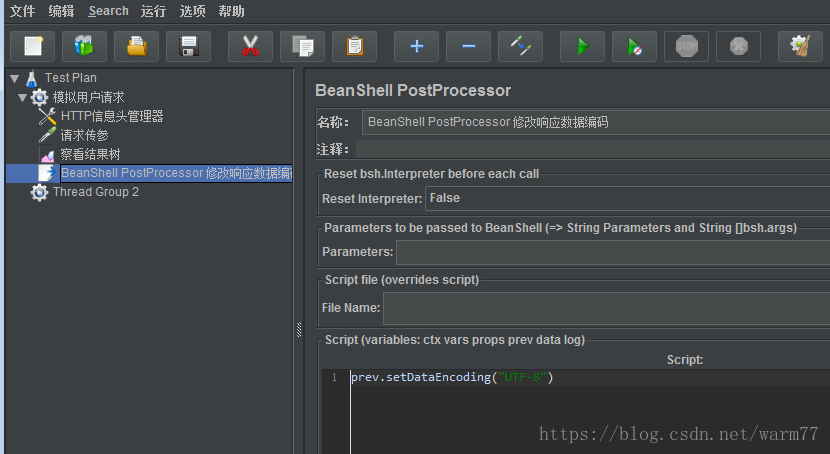Start test without pauses icon
Image resolution: width=830 pixels, height=454 pixels.
(x=634, y=47)
